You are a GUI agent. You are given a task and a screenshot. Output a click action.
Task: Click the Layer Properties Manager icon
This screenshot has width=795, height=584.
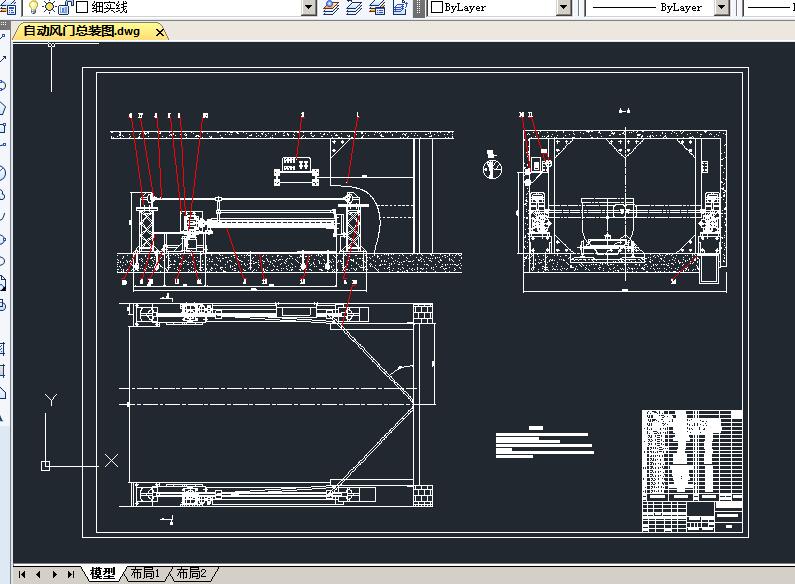[x=6, y=8]
